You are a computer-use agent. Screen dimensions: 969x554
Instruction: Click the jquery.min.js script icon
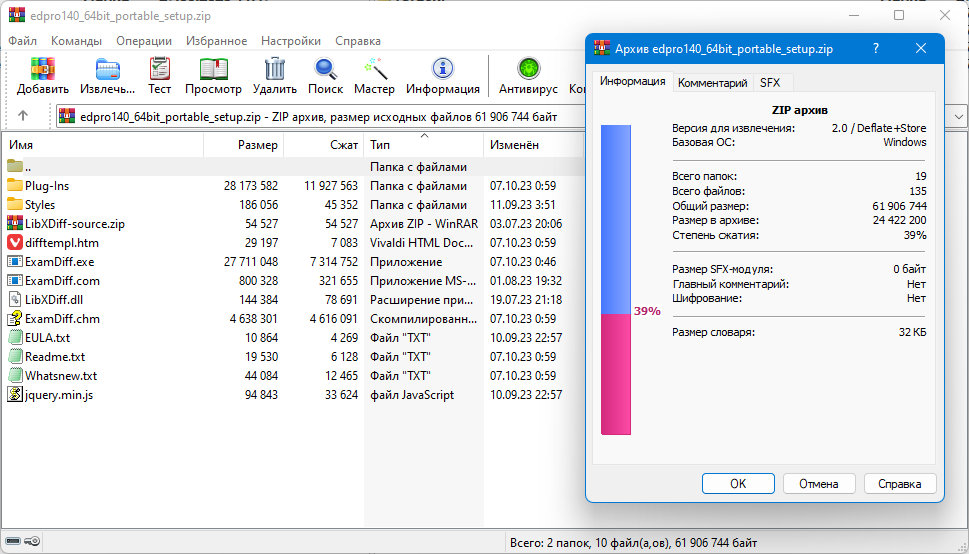[x=15, y=394]
